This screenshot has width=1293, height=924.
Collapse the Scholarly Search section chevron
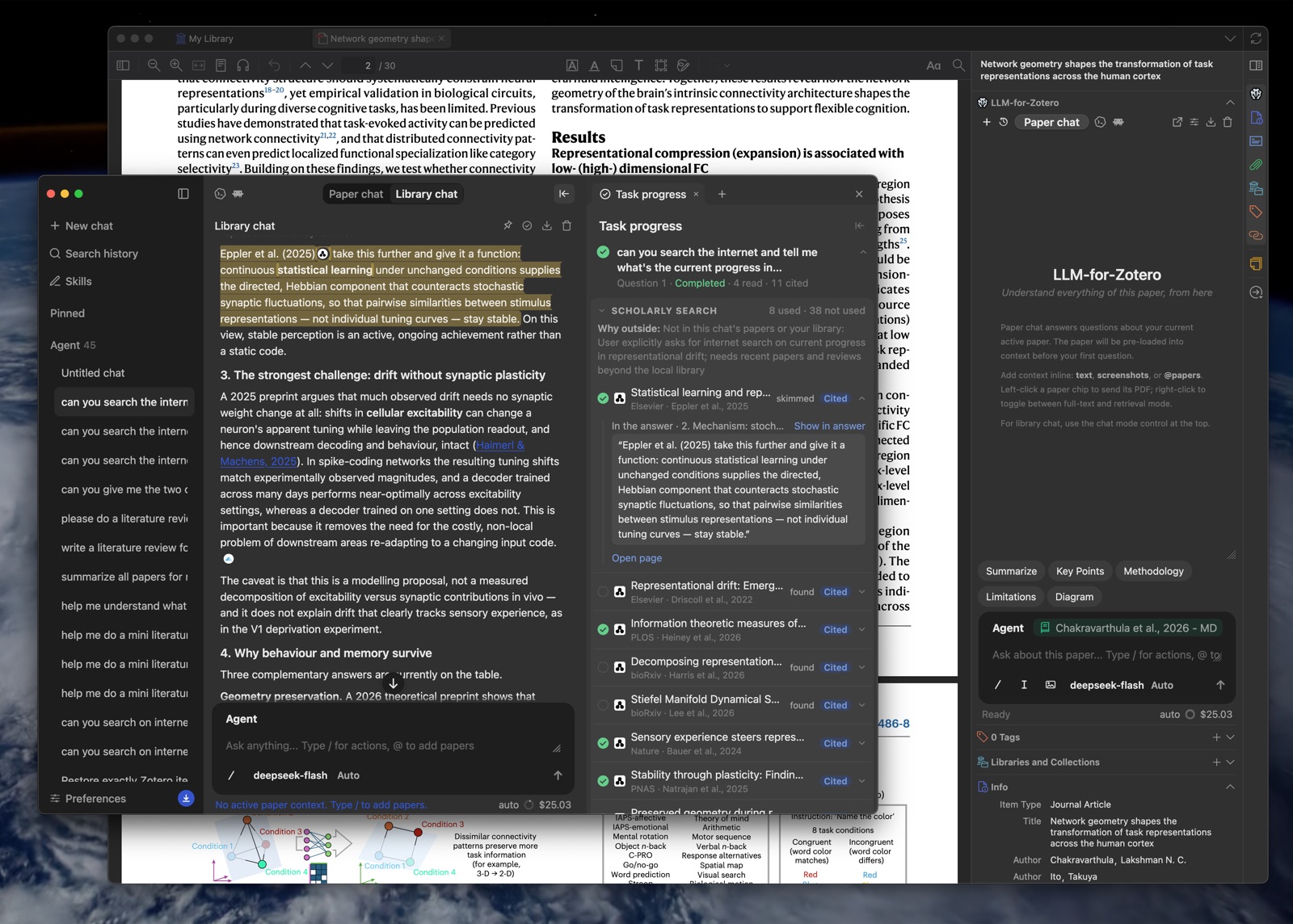point(602,310)
